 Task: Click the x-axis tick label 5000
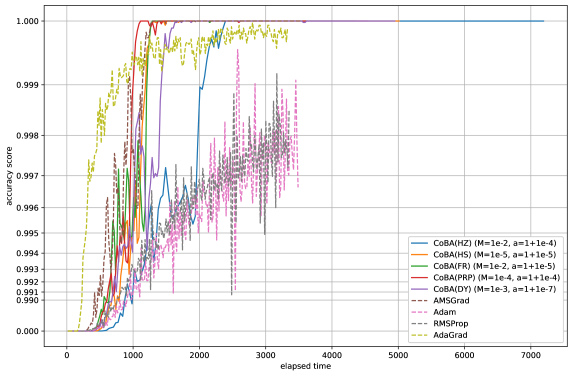click(399, 355)
